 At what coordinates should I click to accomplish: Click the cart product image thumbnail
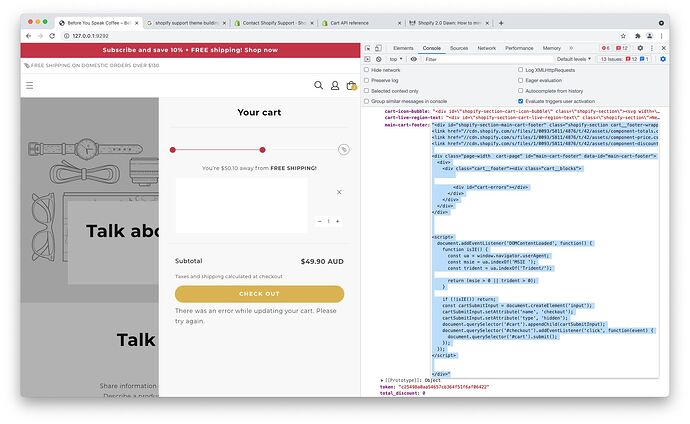pyautogui.click(x=242, y=205)
